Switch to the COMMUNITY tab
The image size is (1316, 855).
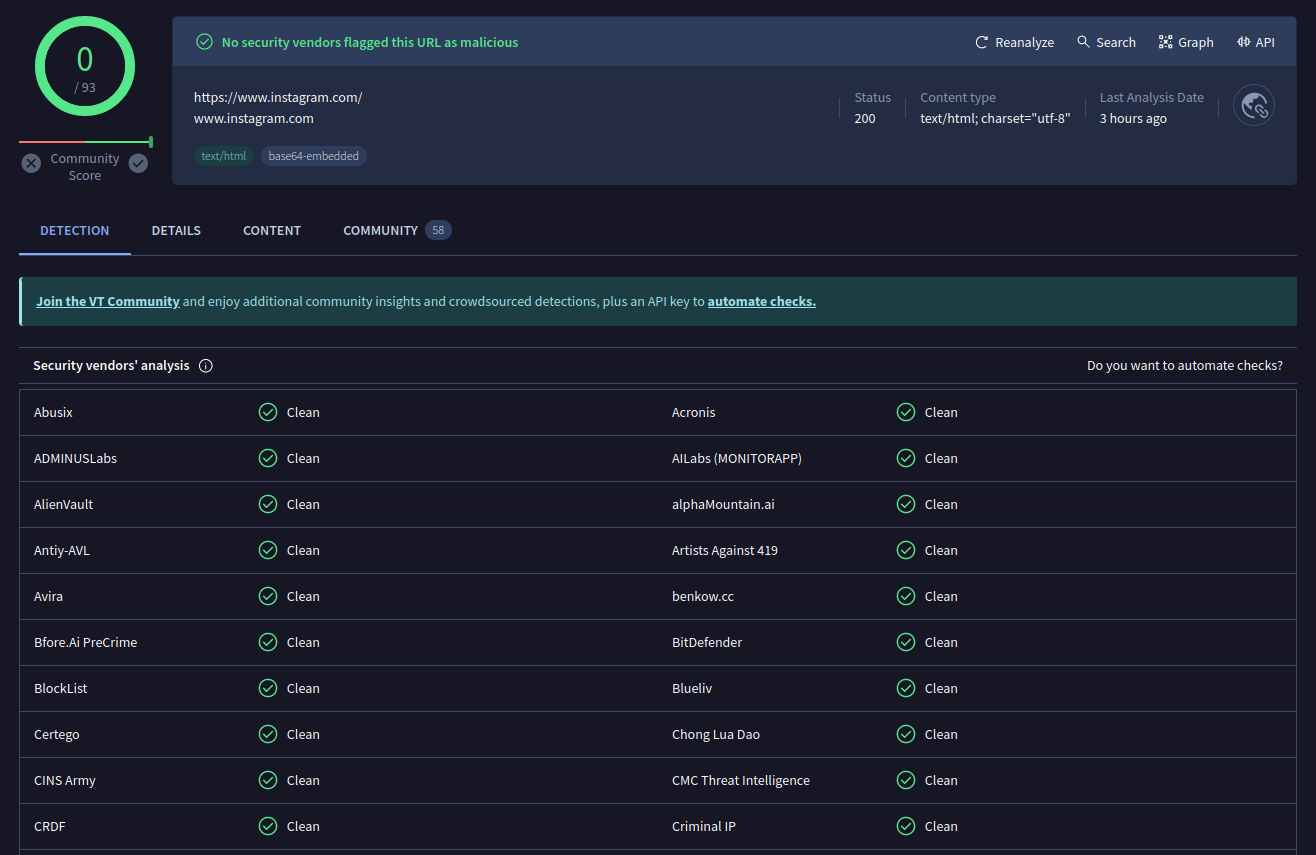(397, 230)
